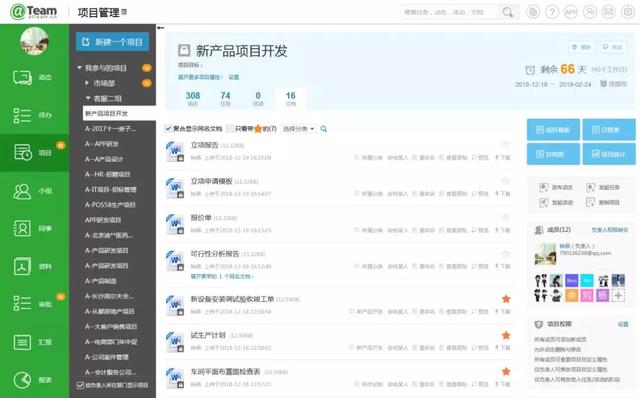
Task: Switch to the tab showing 0
Action: coord(258,99)
